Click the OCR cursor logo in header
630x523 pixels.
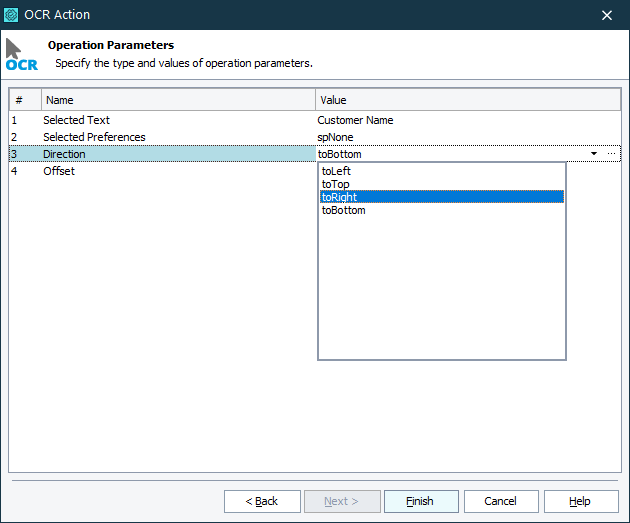pos(20,54)
